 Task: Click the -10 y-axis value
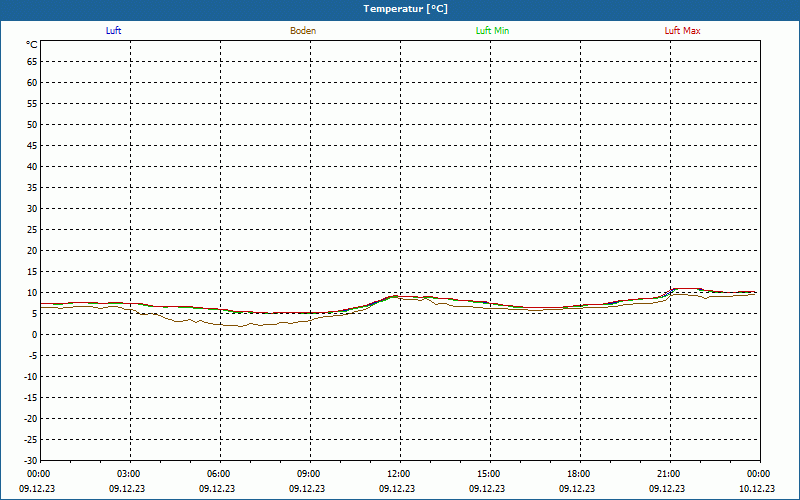pyautogui.click(x=31, y=377)
